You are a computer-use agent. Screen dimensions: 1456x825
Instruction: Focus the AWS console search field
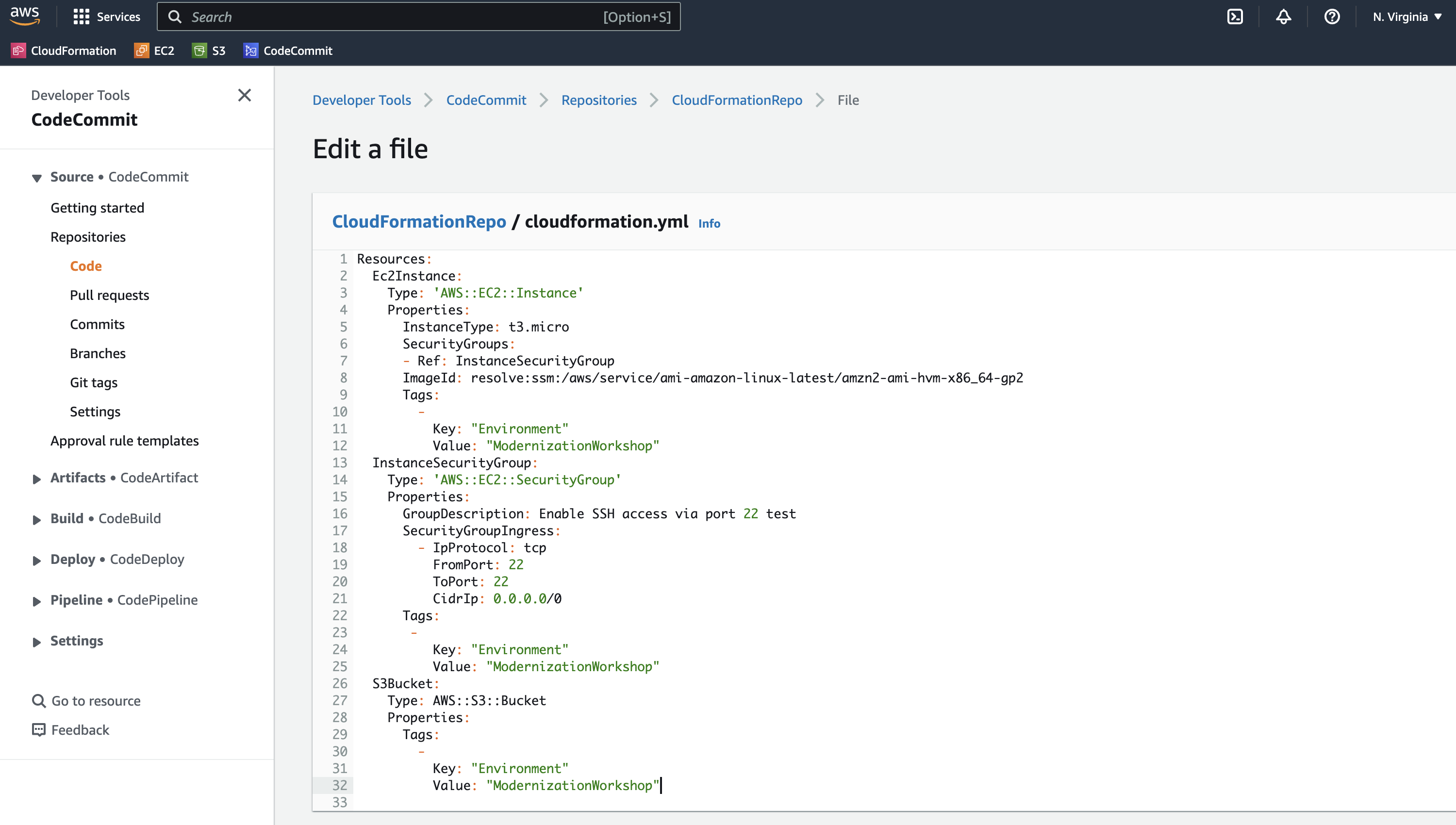point(419,17)
